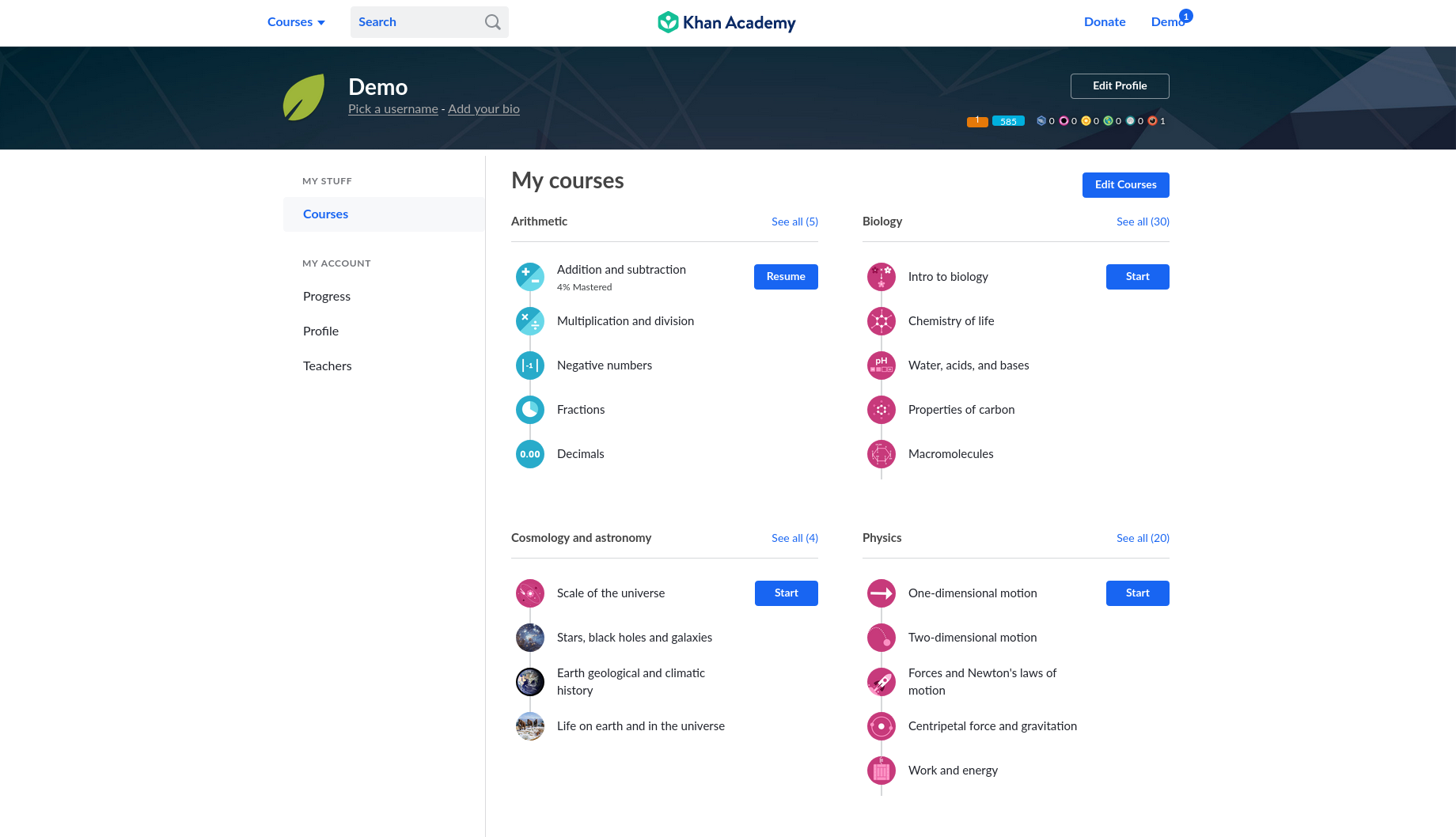Image resolution: width=1456 pixels, height=837 pixels.
Task: Resume the Addition and subtraction unit
Action: coord(786,277)
